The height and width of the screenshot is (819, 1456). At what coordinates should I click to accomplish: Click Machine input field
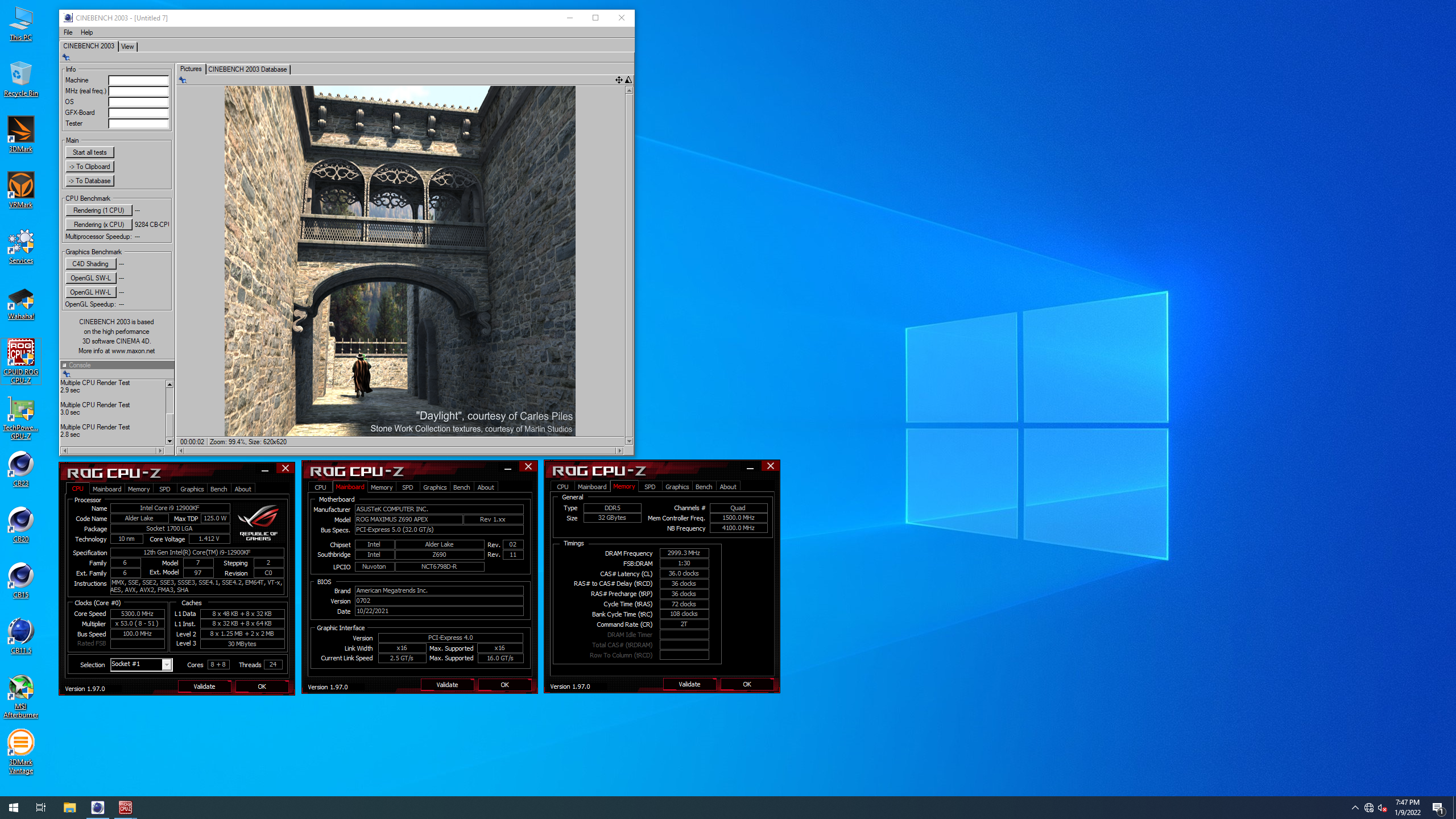138,80
